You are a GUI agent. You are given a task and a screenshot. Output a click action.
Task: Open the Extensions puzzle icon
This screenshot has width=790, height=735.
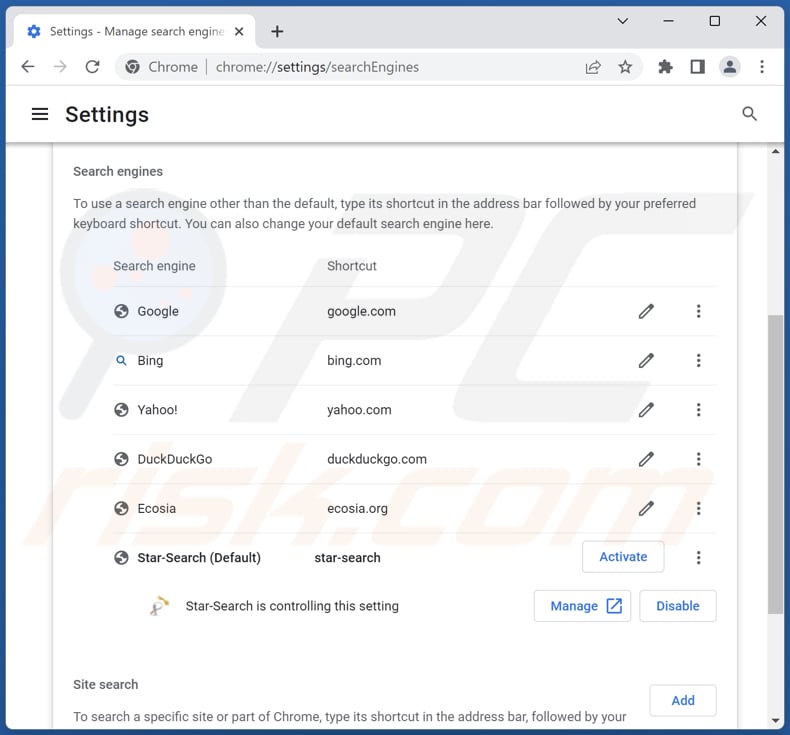tap(666, 66)
